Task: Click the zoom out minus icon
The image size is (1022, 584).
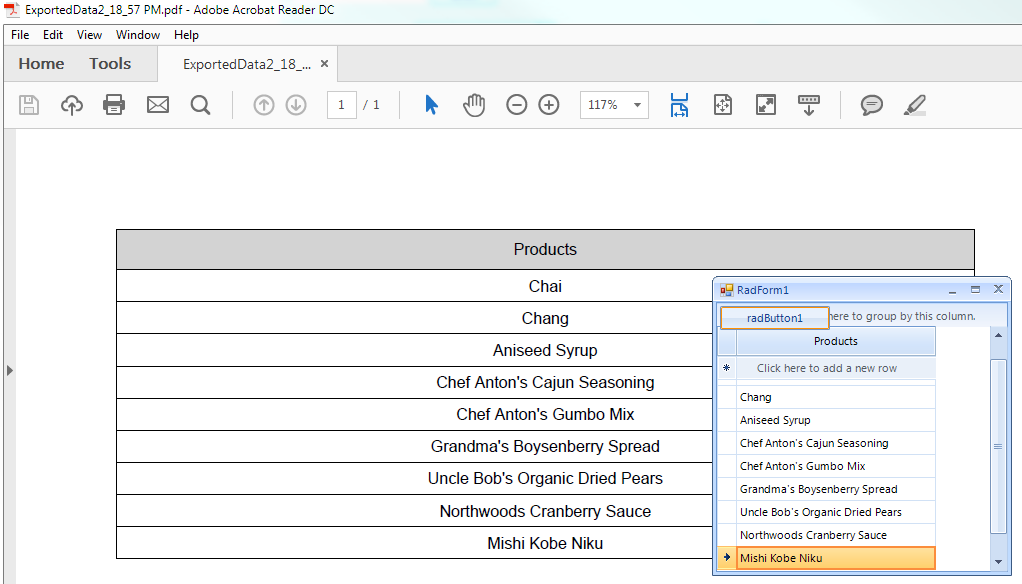Action: pyautogui.click(x=516, y=105)
